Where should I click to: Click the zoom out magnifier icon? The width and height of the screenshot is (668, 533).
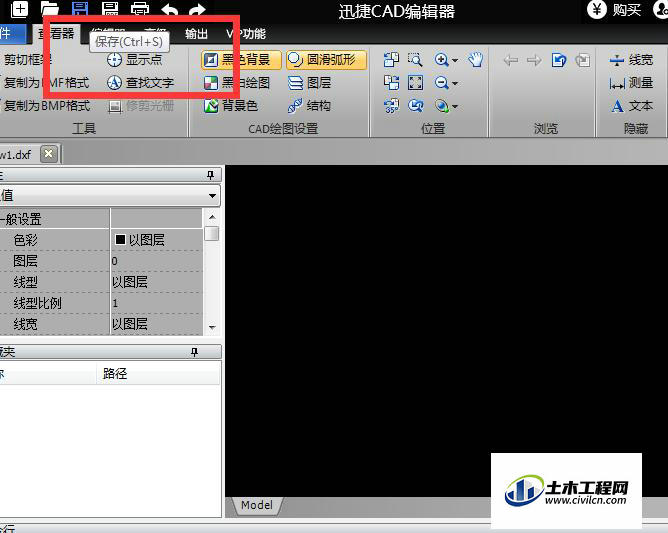(x=441, y=83)
